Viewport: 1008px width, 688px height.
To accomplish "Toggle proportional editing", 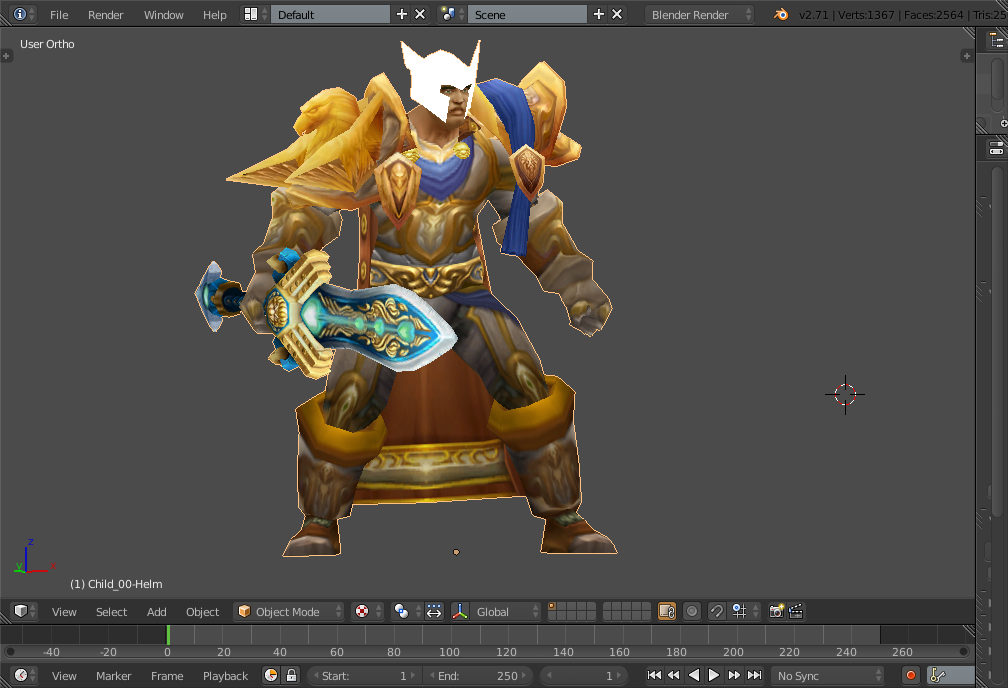I will pos(692,611).
